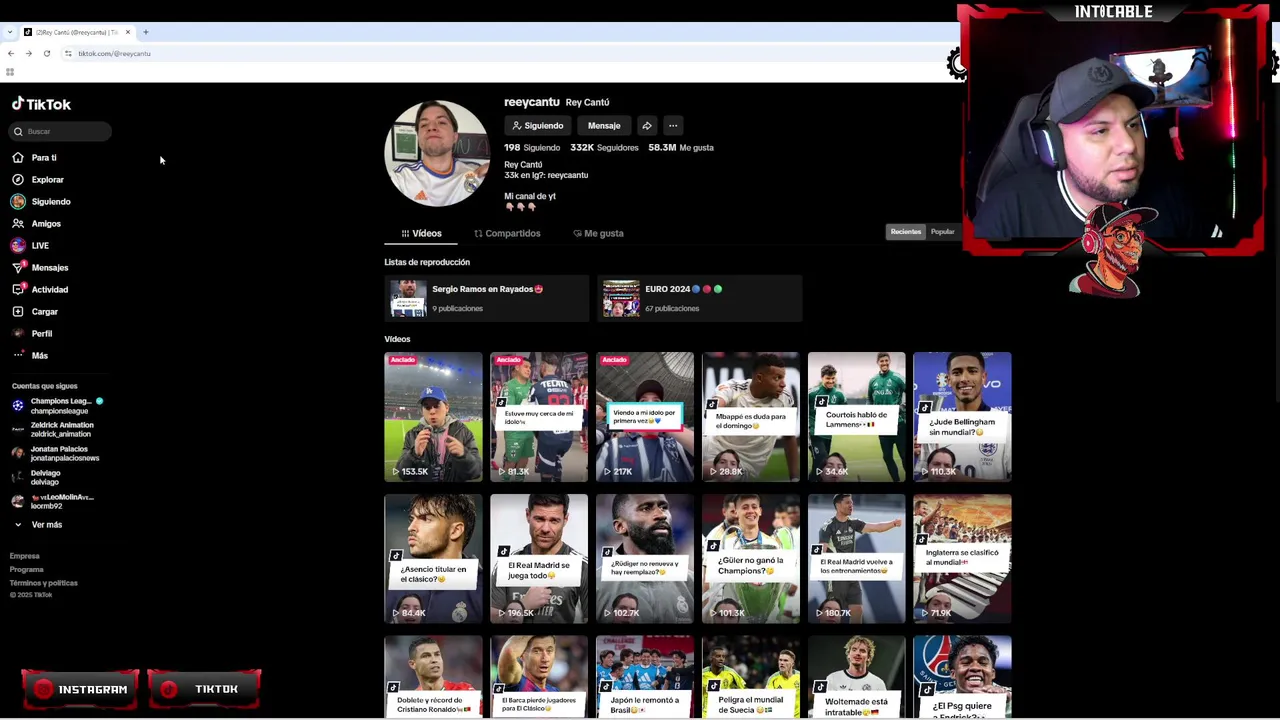
Task: Click the Buscar search field
Action: coord(61,131)
